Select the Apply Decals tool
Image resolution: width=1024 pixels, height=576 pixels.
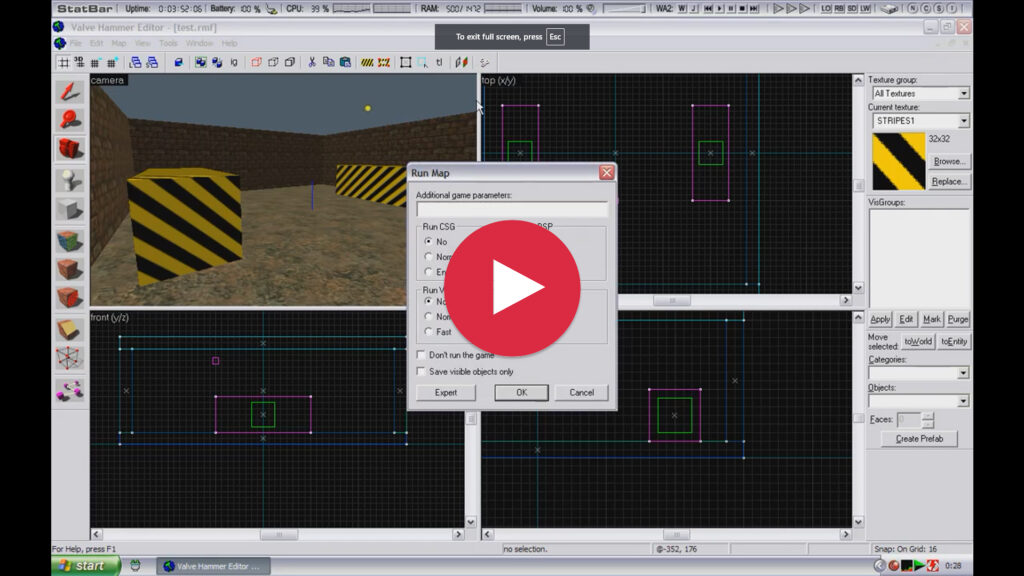point(69,297)
